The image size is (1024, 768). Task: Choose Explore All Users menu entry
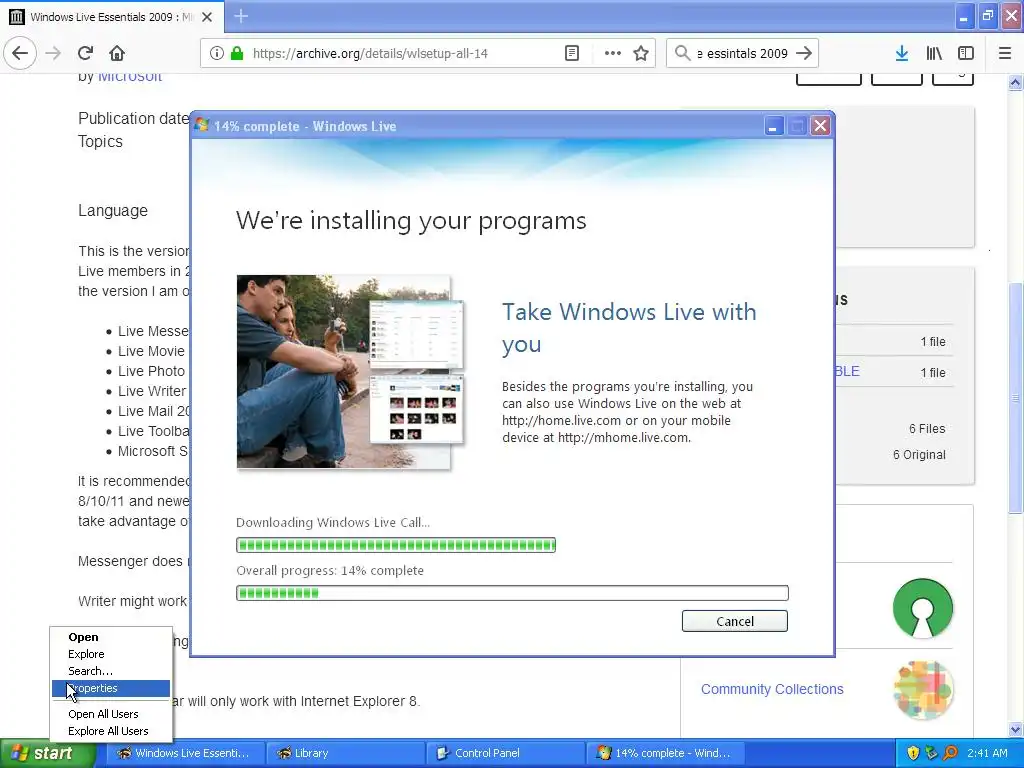111,731
